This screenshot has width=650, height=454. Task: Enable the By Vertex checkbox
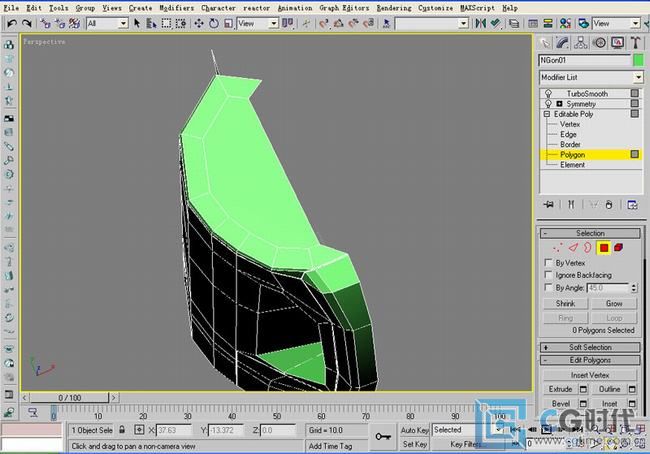(x=548, y=263)
